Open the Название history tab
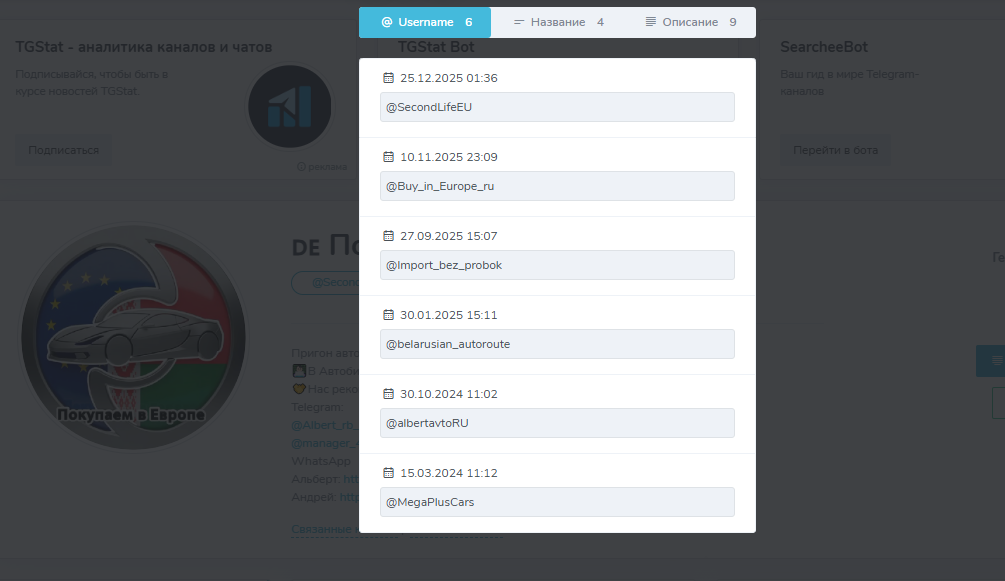 click(x=558, y=22)
